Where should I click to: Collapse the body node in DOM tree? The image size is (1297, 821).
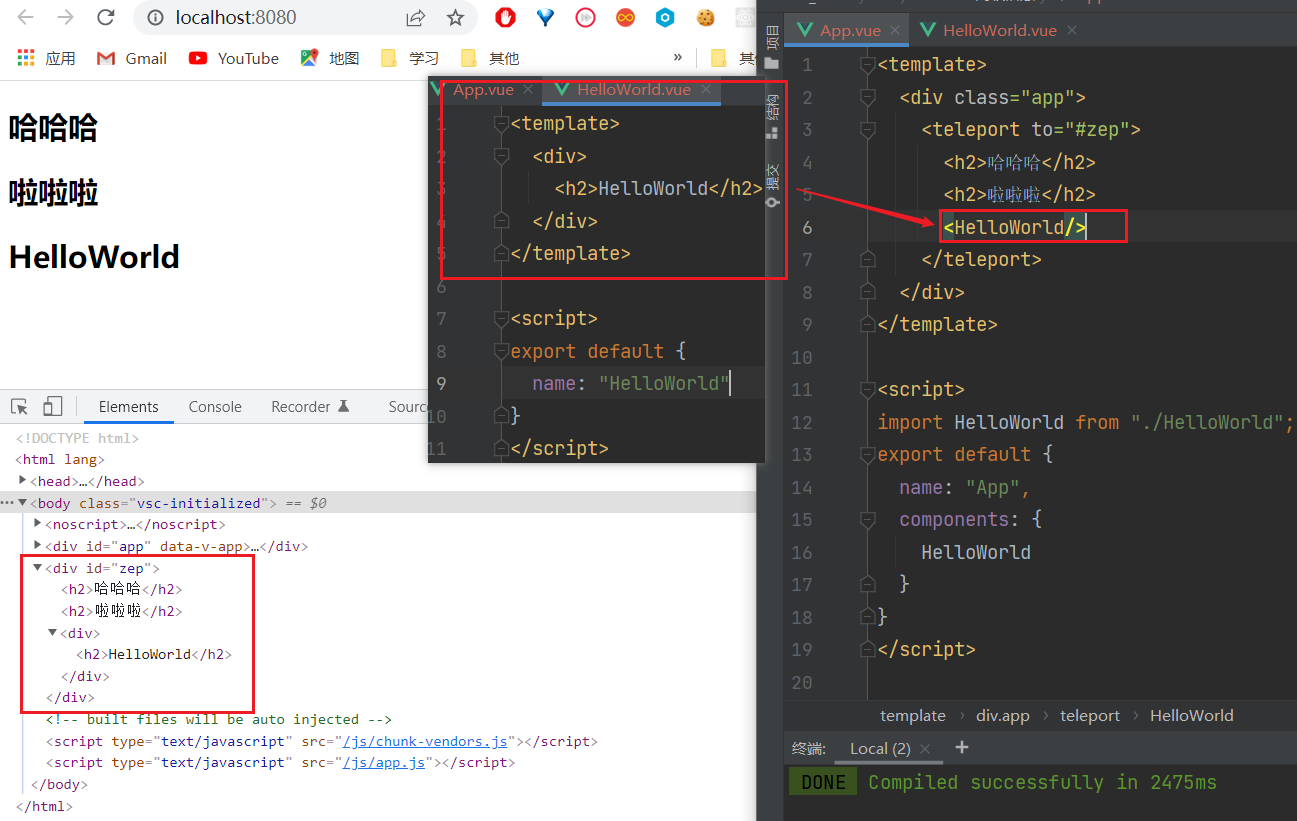[x=22, y=503]
